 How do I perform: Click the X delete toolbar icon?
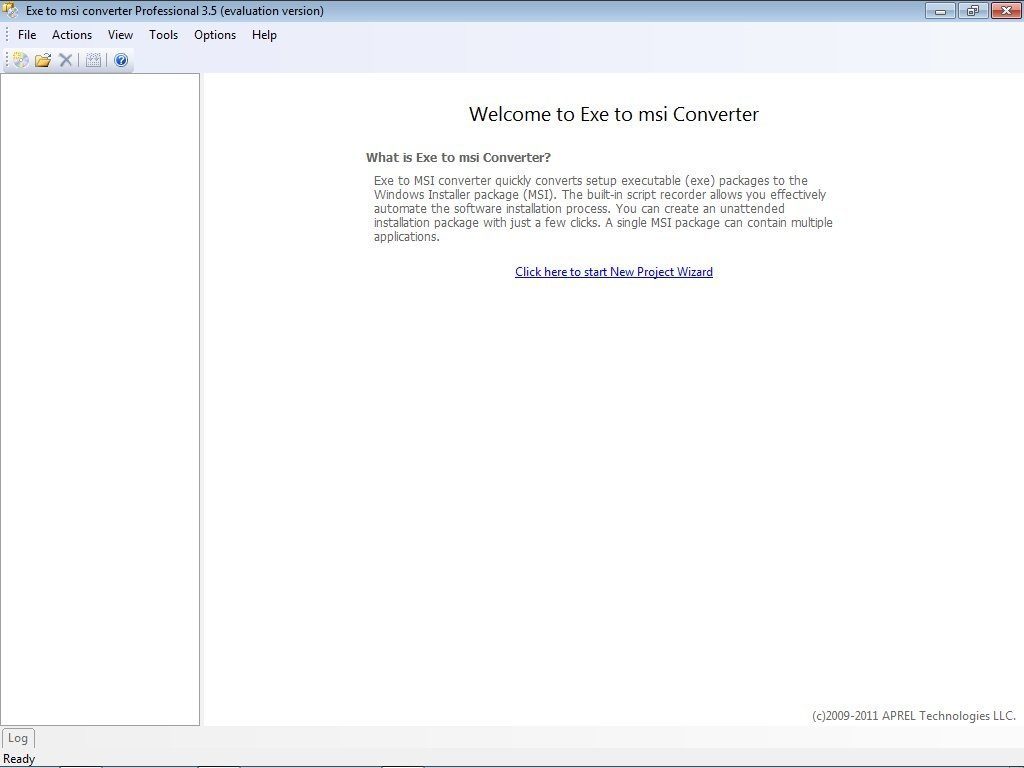pos(65,60)
